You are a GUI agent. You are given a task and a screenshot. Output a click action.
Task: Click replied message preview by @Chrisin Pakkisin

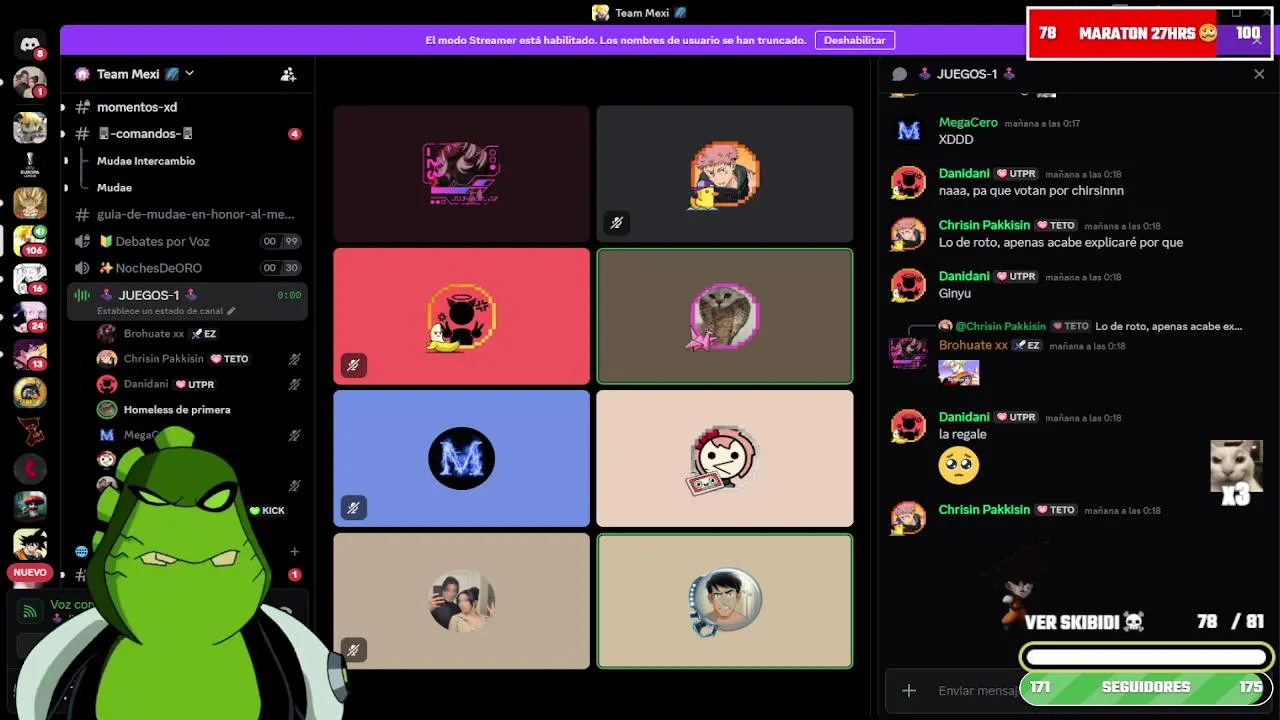pos(1168,326)
